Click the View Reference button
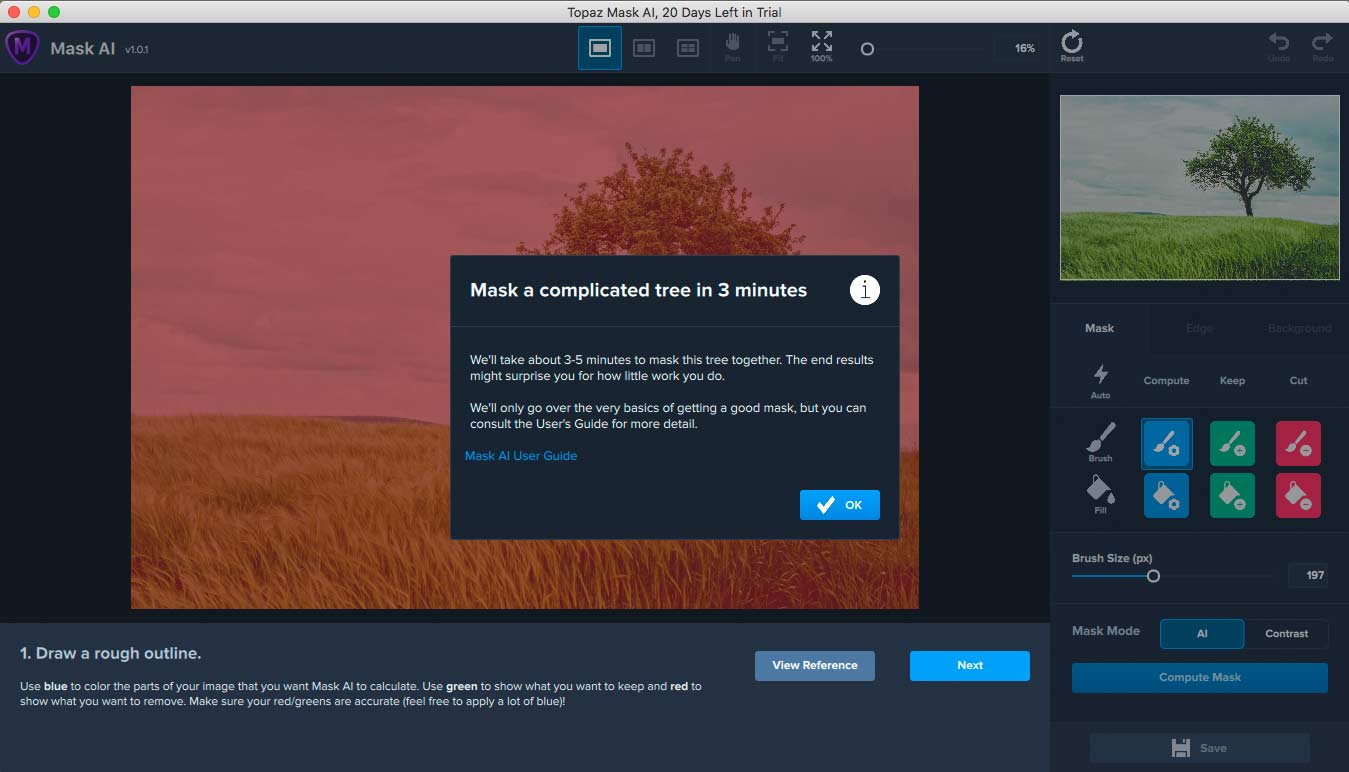1349x772 pixels. point(815,665)
